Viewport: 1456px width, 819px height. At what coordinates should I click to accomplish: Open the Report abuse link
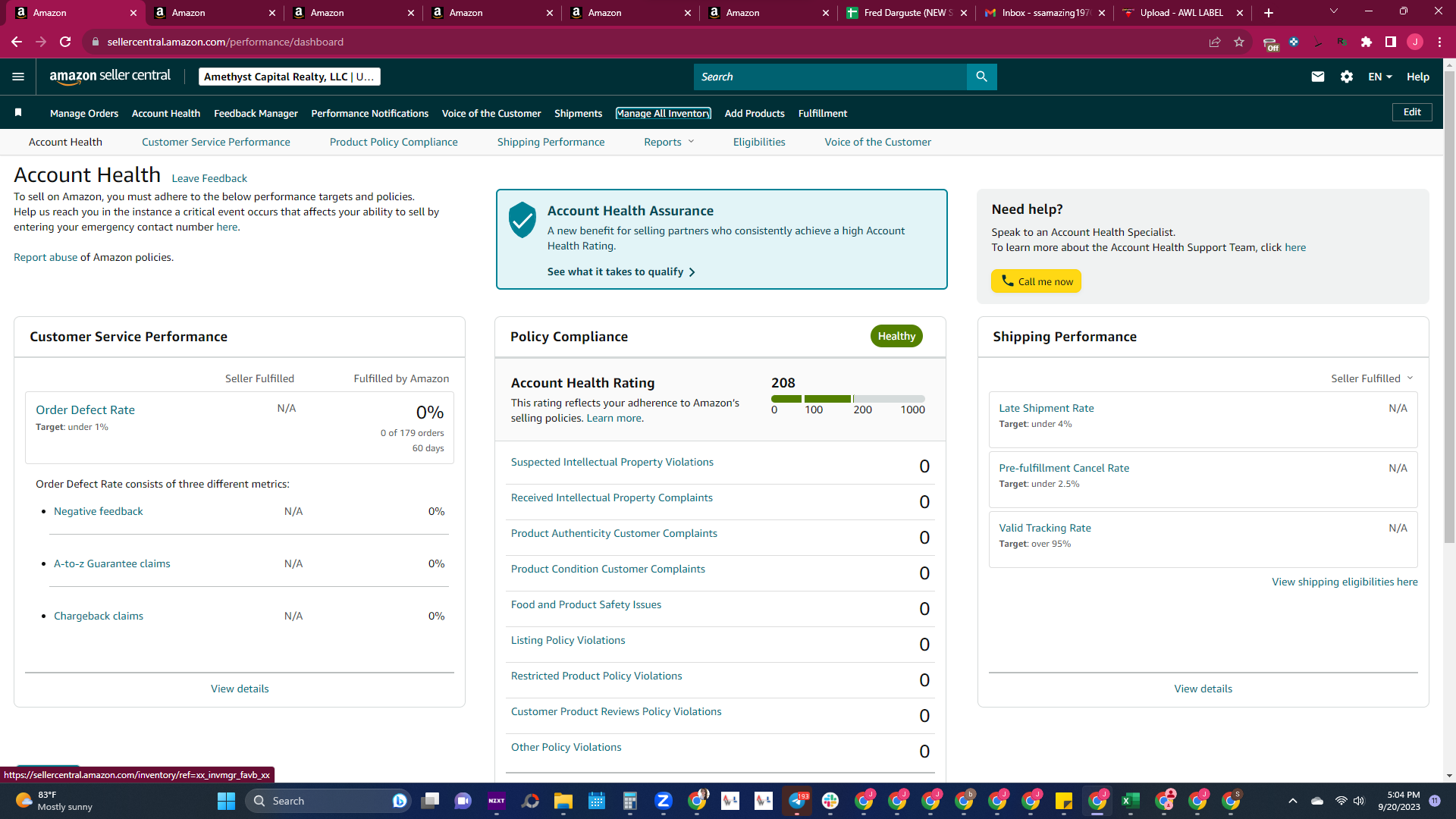(x=45, y=257)
